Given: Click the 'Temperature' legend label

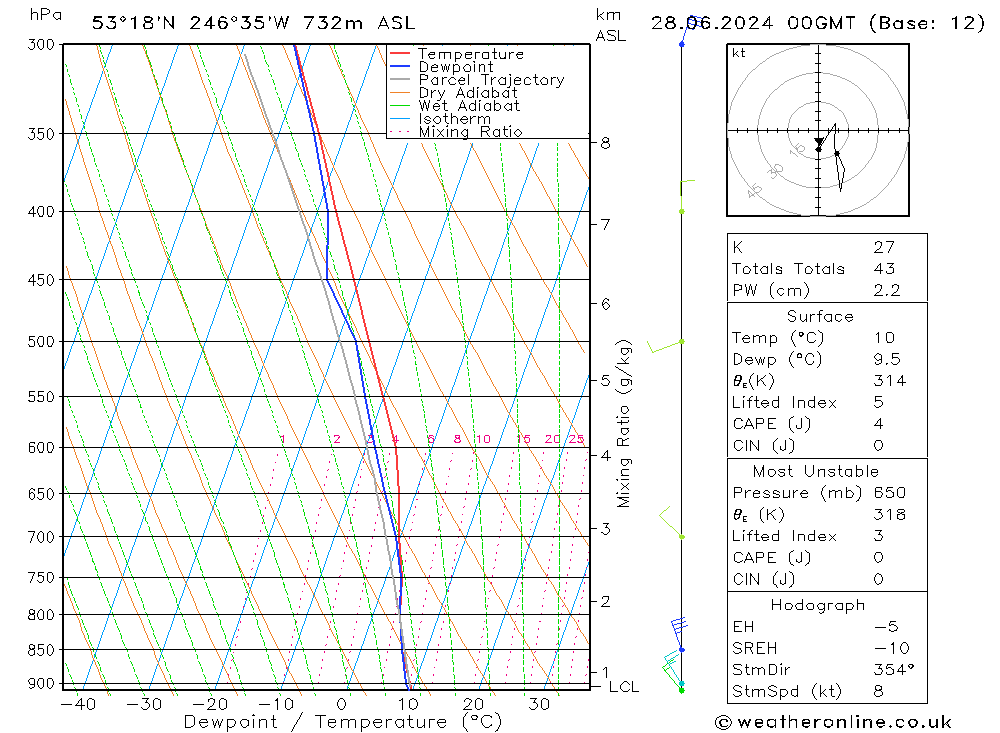Looking at the screenshot, I should (471, 54).
